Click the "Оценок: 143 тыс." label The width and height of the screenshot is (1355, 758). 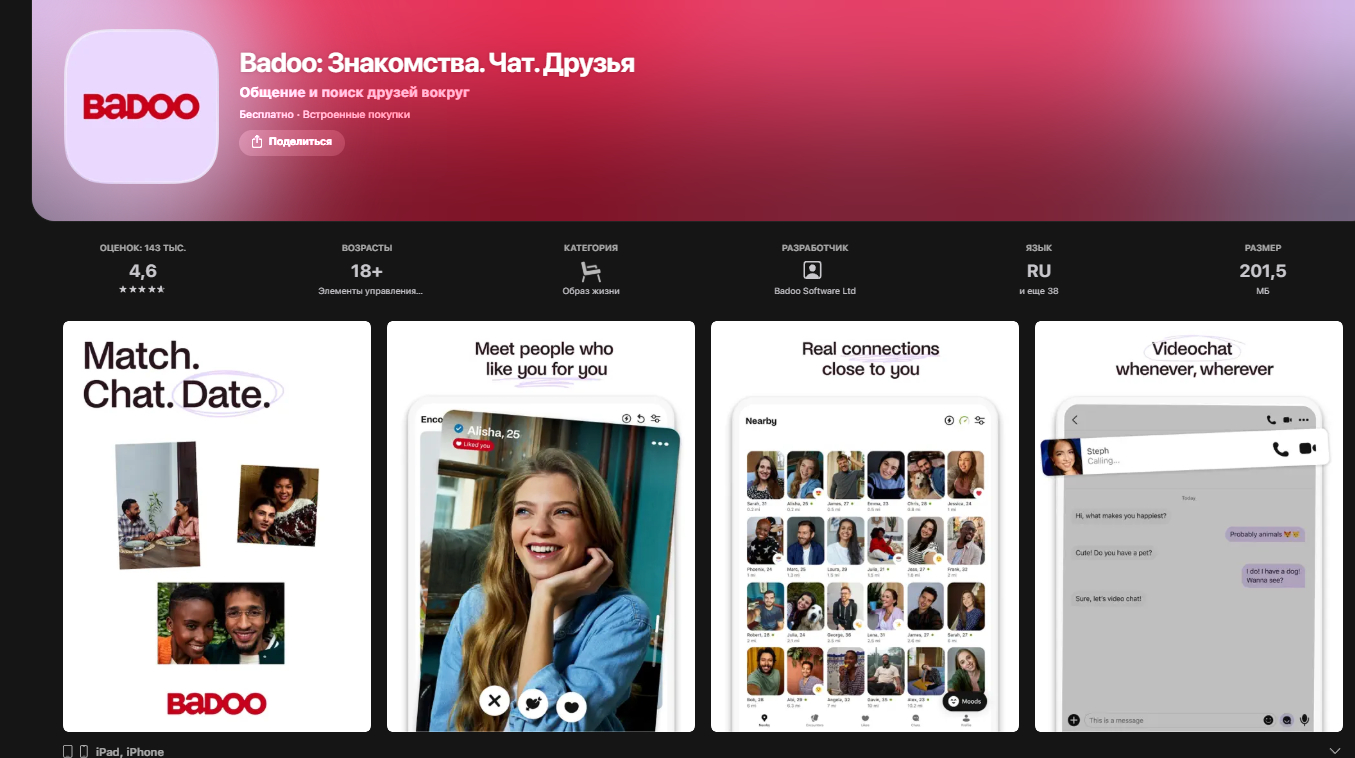tap(143, 248)
